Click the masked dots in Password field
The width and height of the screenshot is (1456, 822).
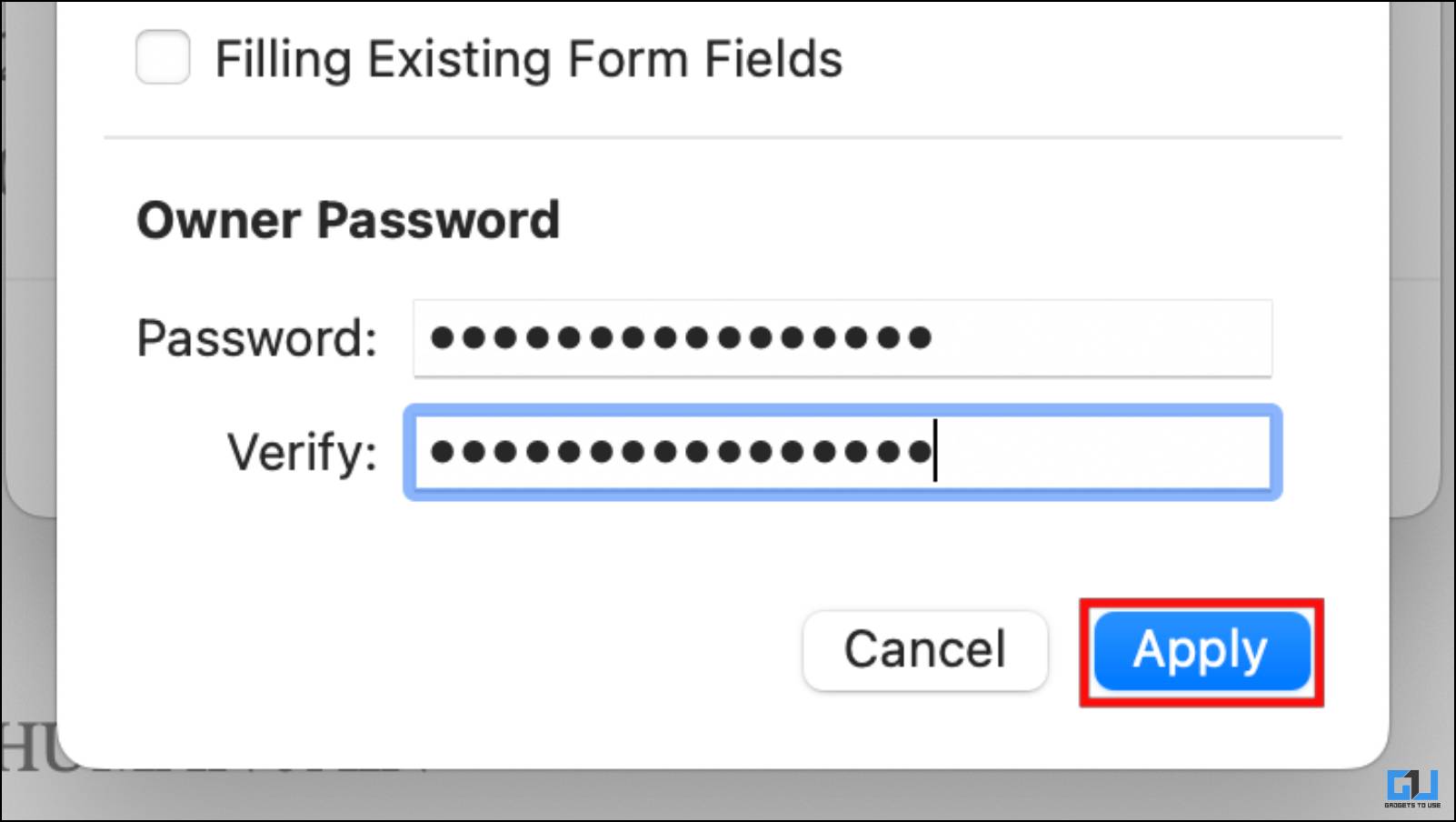681,338
